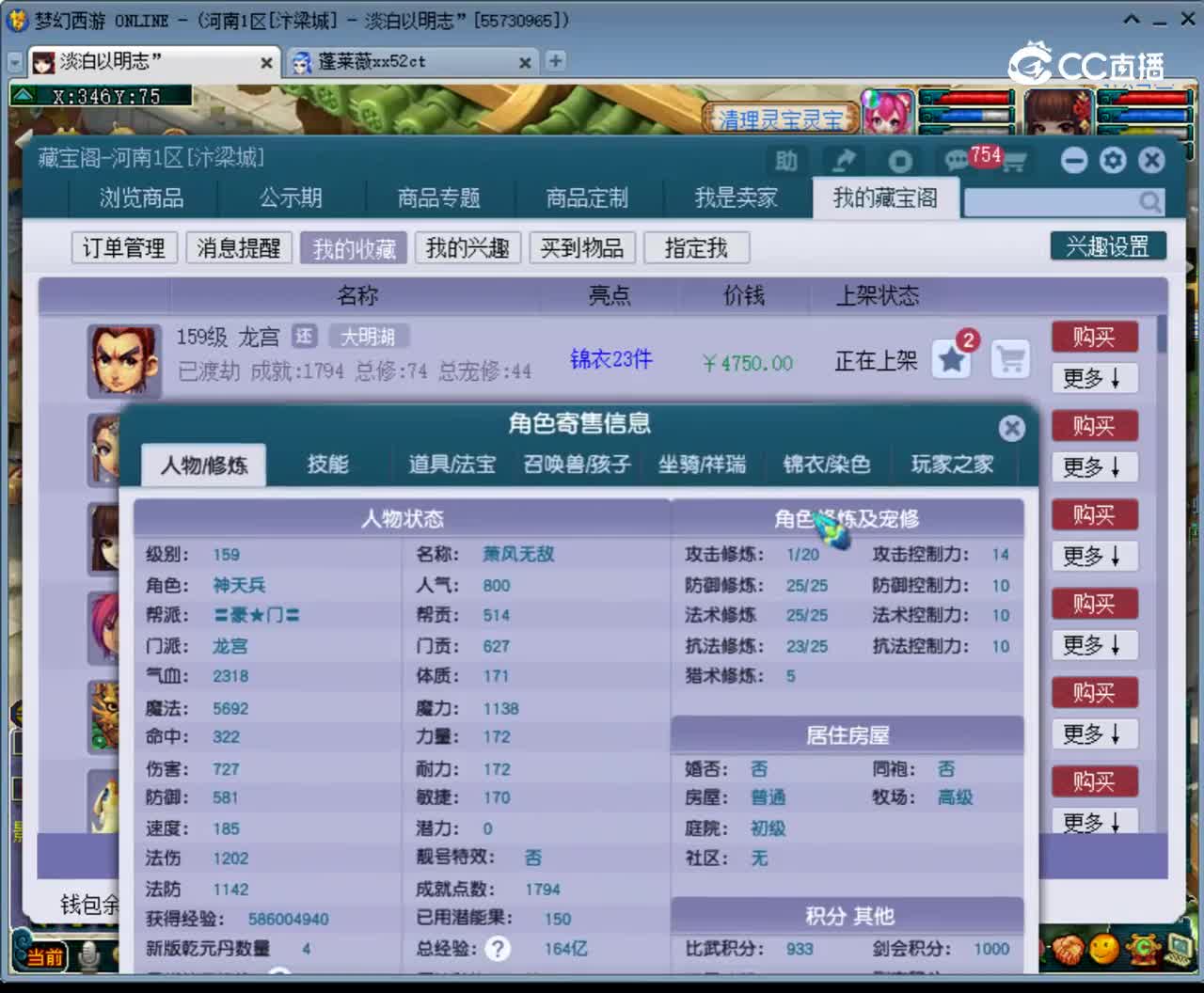Expand 更多 dropdown for 龙宫 listing
This screenshot has height=993, width=1204.
point(1094,378)
